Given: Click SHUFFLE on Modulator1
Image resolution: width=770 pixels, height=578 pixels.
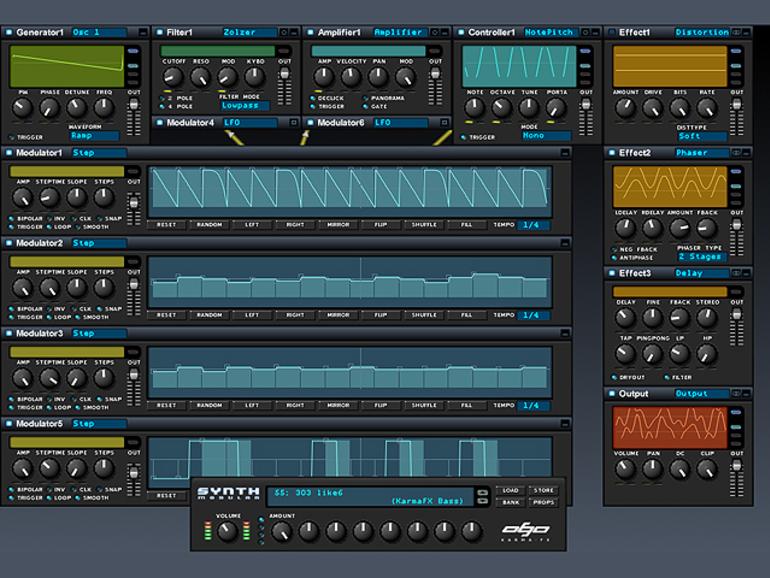Looking at the screenshot, I should [424, 225].
